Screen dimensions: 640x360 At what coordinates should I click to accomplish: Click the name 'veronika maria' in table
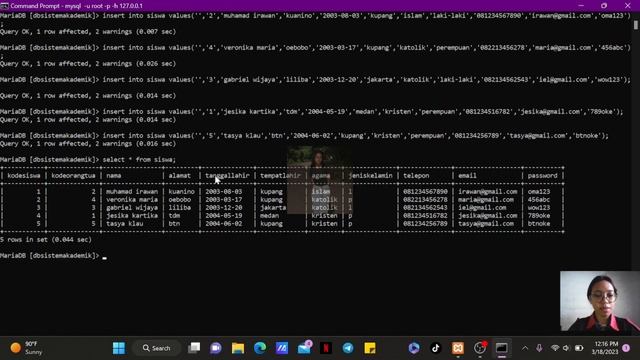132,200
